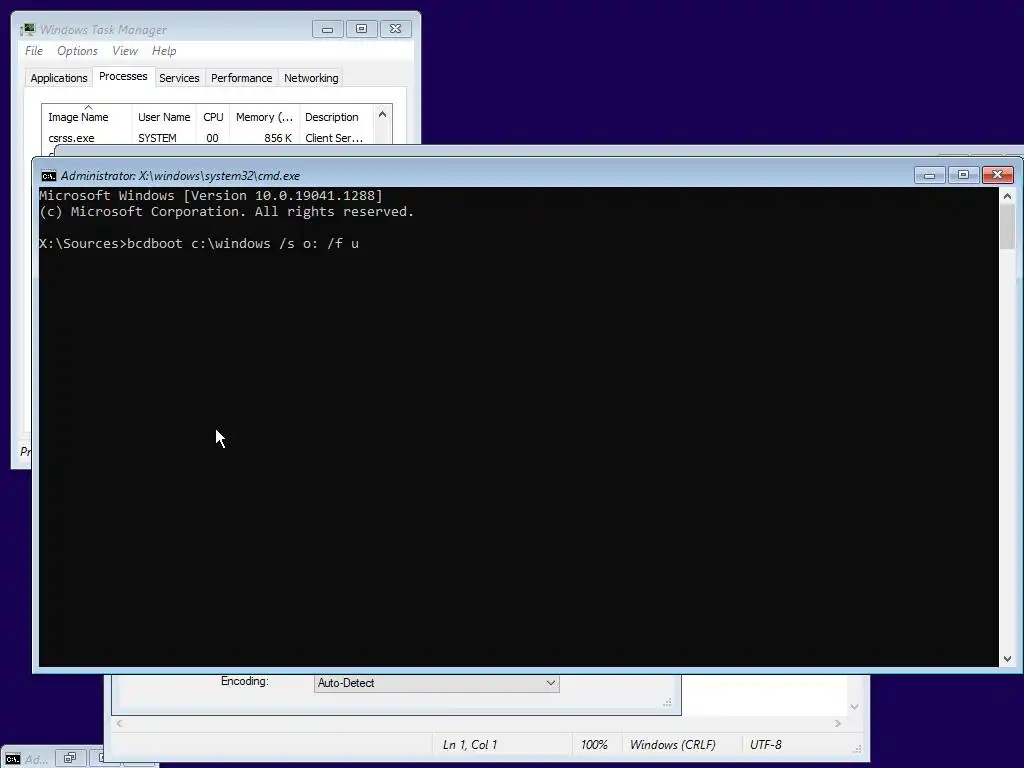The width and height of the screenshot is (1024, 768).
Task: Open the View menu in Task Manager
Action: 125,51
